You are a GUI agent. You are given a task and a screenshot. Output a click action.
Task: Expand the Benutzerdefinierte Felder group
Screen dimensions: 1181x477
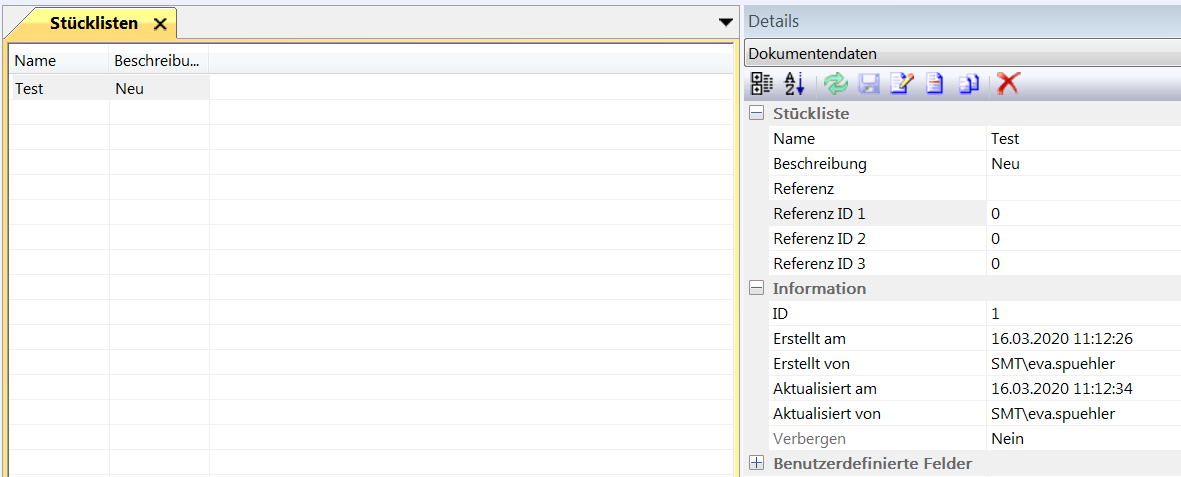click(x=757, y=464)
